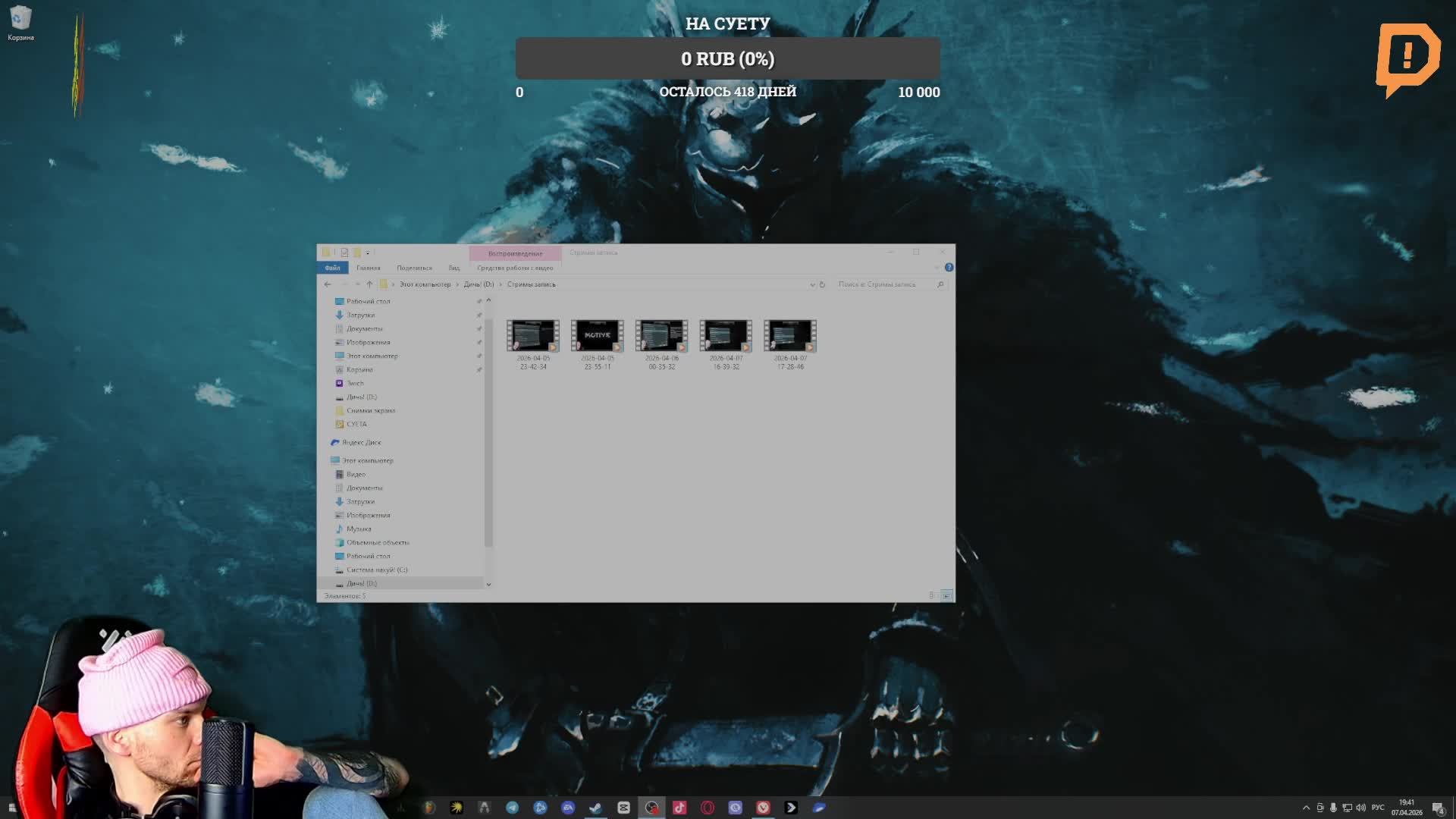This screenshot has height=819, width=1456.
Task: Switch to large thumbnails view button
Action: coord(946,595)
